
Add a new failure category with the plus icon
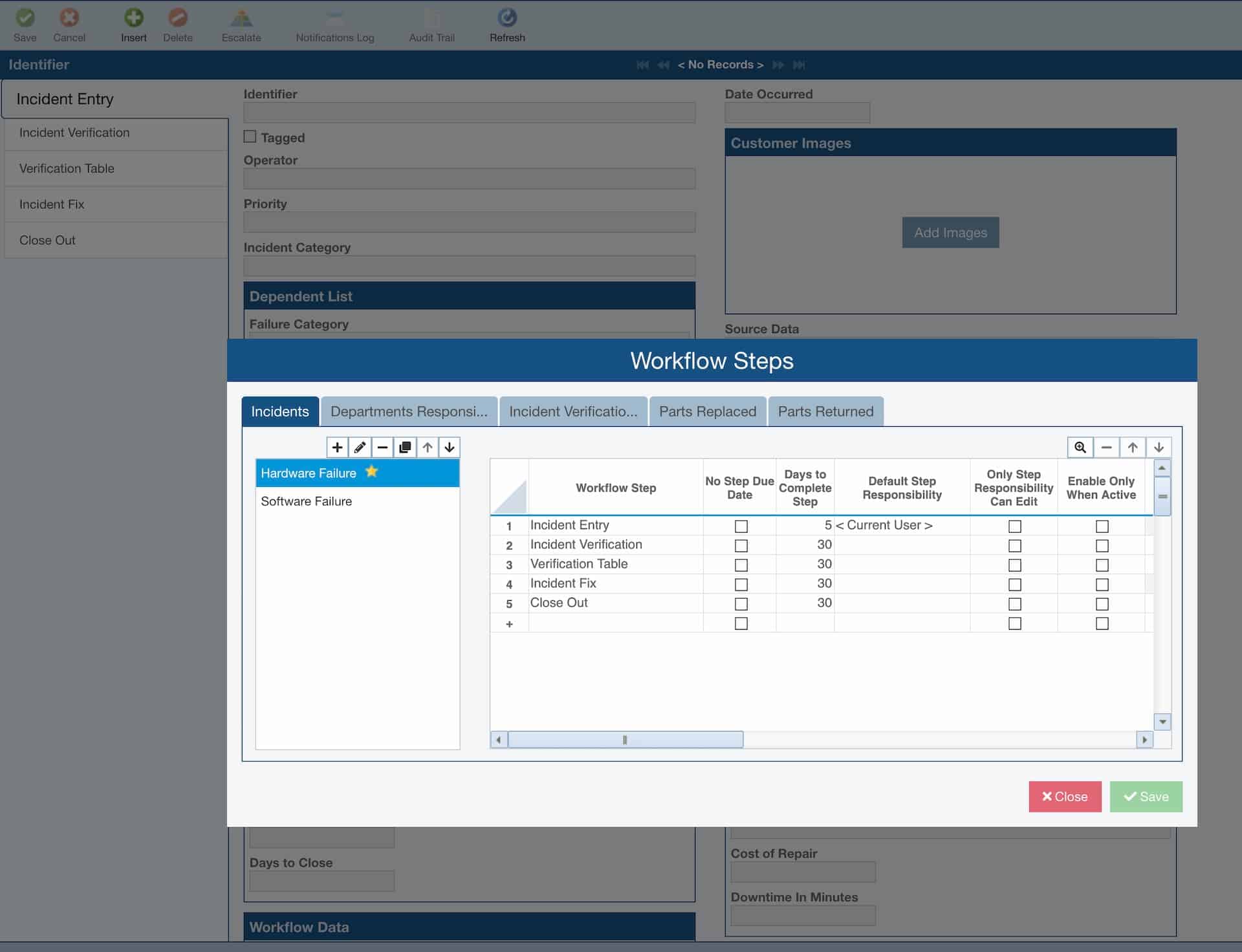tap(337, 447)
